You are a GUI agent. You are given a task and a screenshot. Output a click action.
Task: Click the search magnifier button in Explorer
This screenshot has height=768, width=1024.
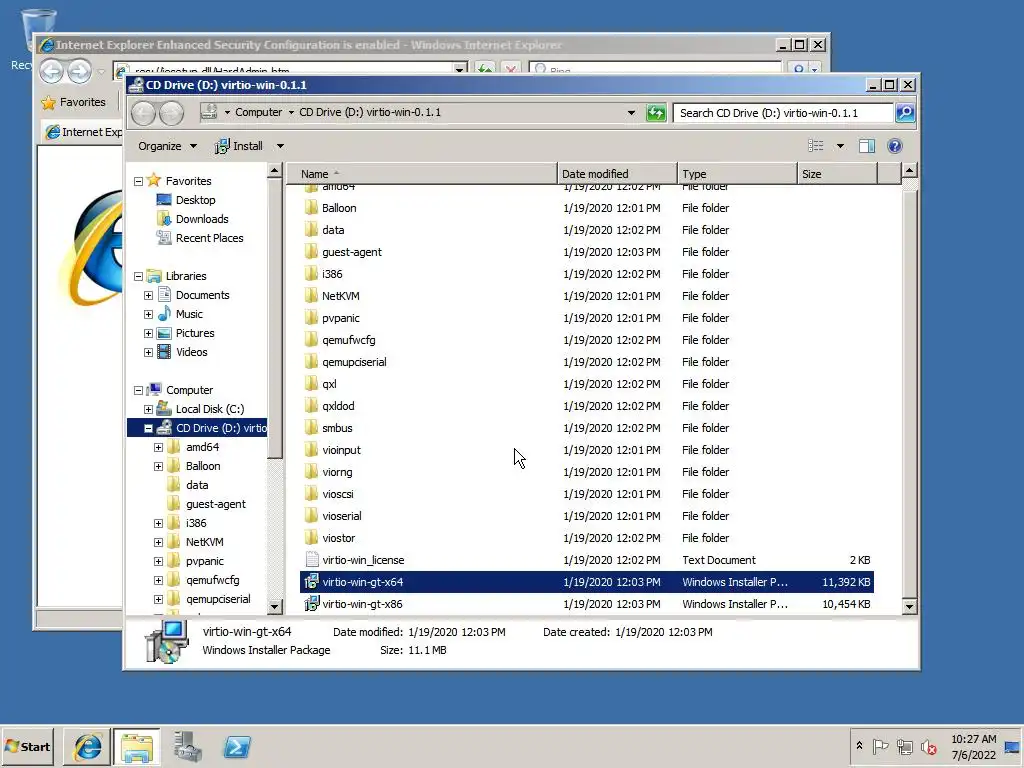point(904,113)
